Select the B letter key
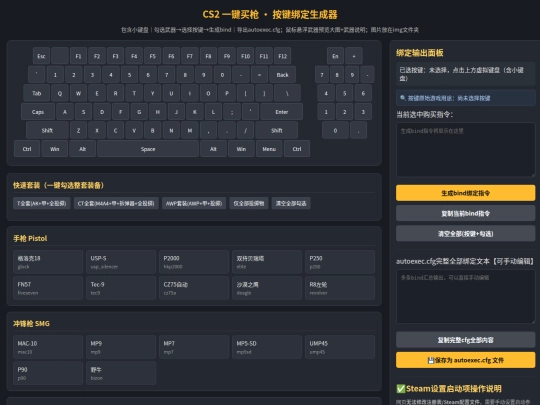This screenshot has width=540, height=405. [x=153, y=130]
